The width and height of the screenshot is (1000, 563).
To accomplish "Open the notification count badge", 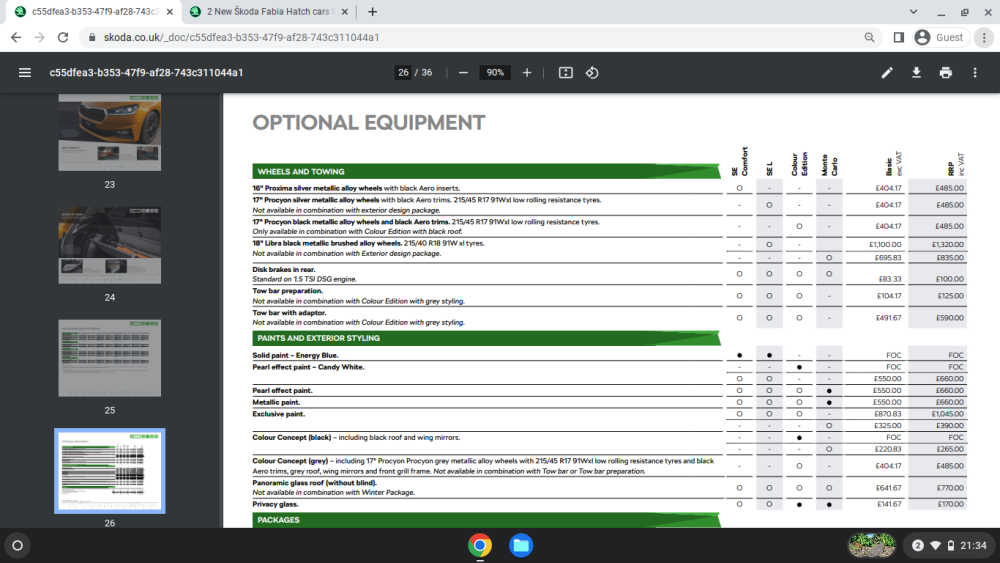I will (x=918, y=546).
